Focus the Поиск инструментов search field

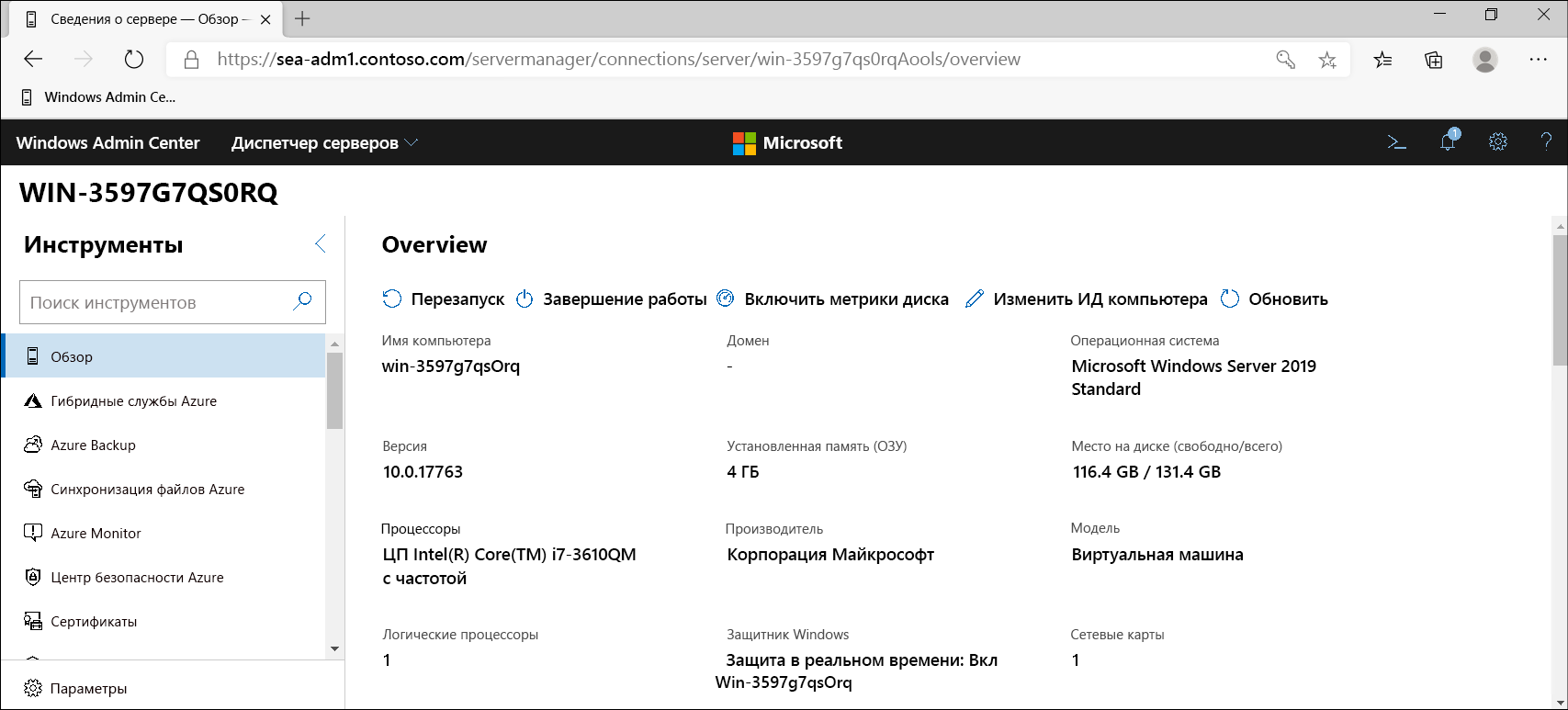pyautogui.click(x=173, y=302)
